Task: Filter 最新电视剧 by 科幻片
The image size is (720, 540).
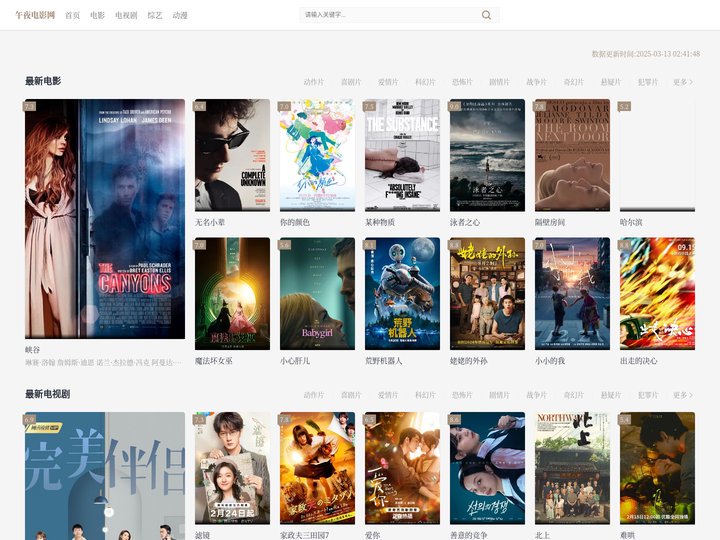Action: pos(425,395)
